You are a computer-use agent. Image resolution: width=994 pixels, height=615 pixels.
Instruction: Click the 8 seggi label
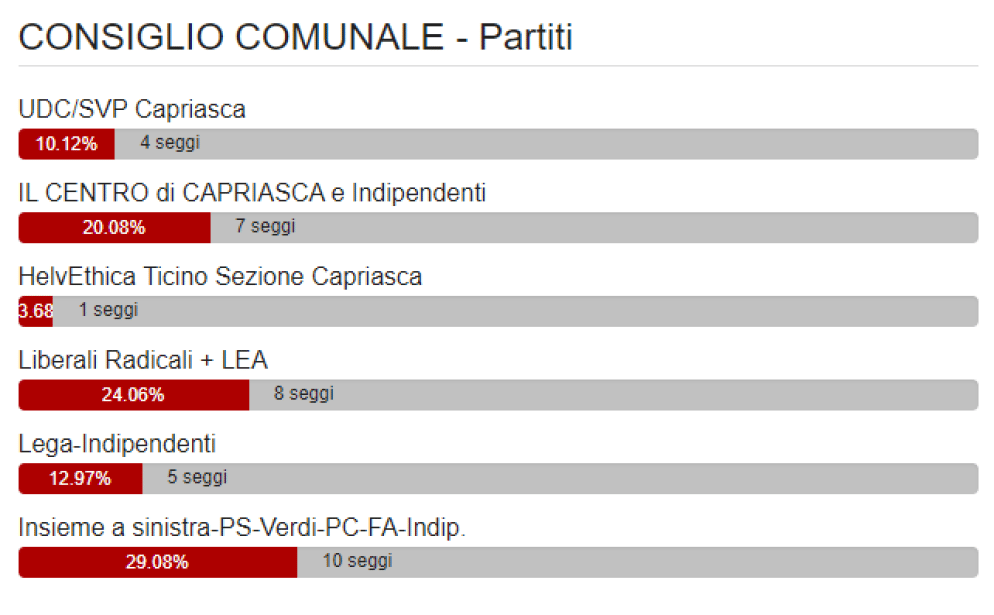point(304,394)
